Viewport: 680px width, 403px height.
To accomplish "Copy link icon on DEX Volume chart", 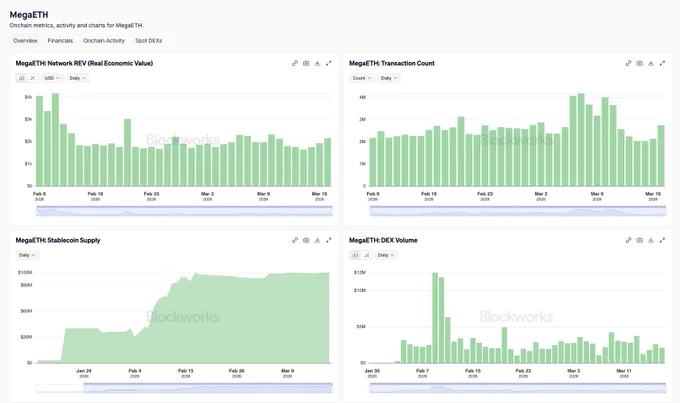I will 628,240.
